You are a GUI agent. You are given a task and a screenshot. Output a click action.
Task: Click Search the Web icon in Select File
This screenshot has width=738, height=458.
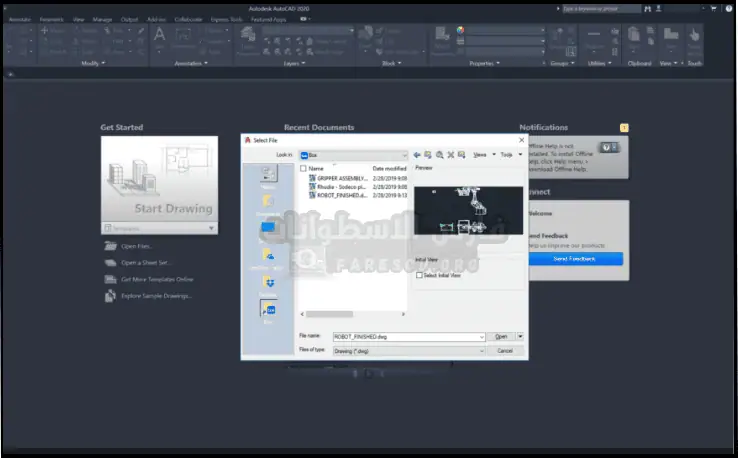point(440,155)
